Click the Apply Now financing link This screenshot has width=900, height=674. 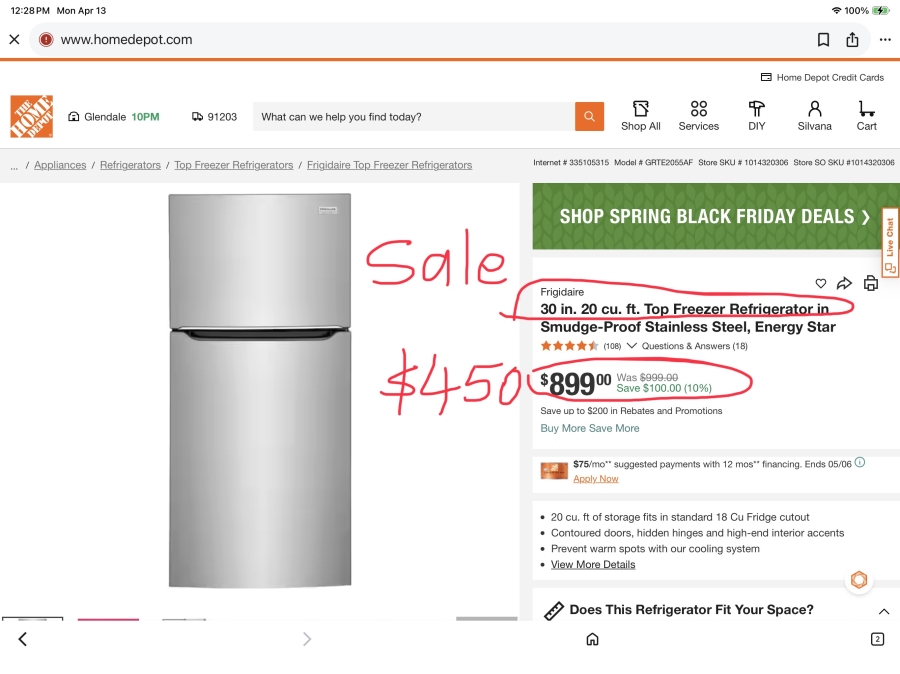tap(596, 479)
